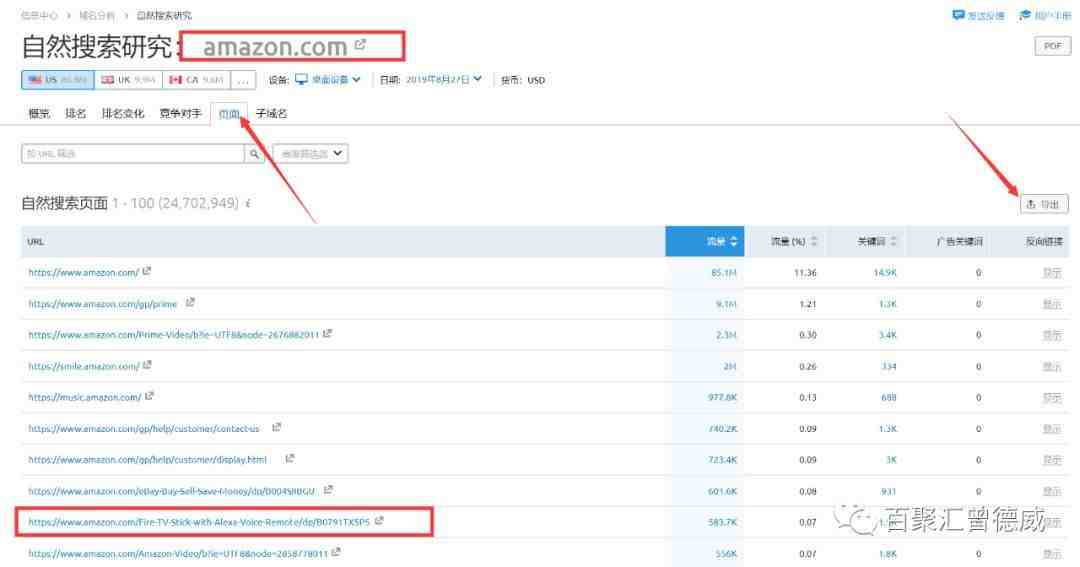1080x567 pixels.
Task: Open https://www.amazon.com/ URL link
Action: (83, 273)
